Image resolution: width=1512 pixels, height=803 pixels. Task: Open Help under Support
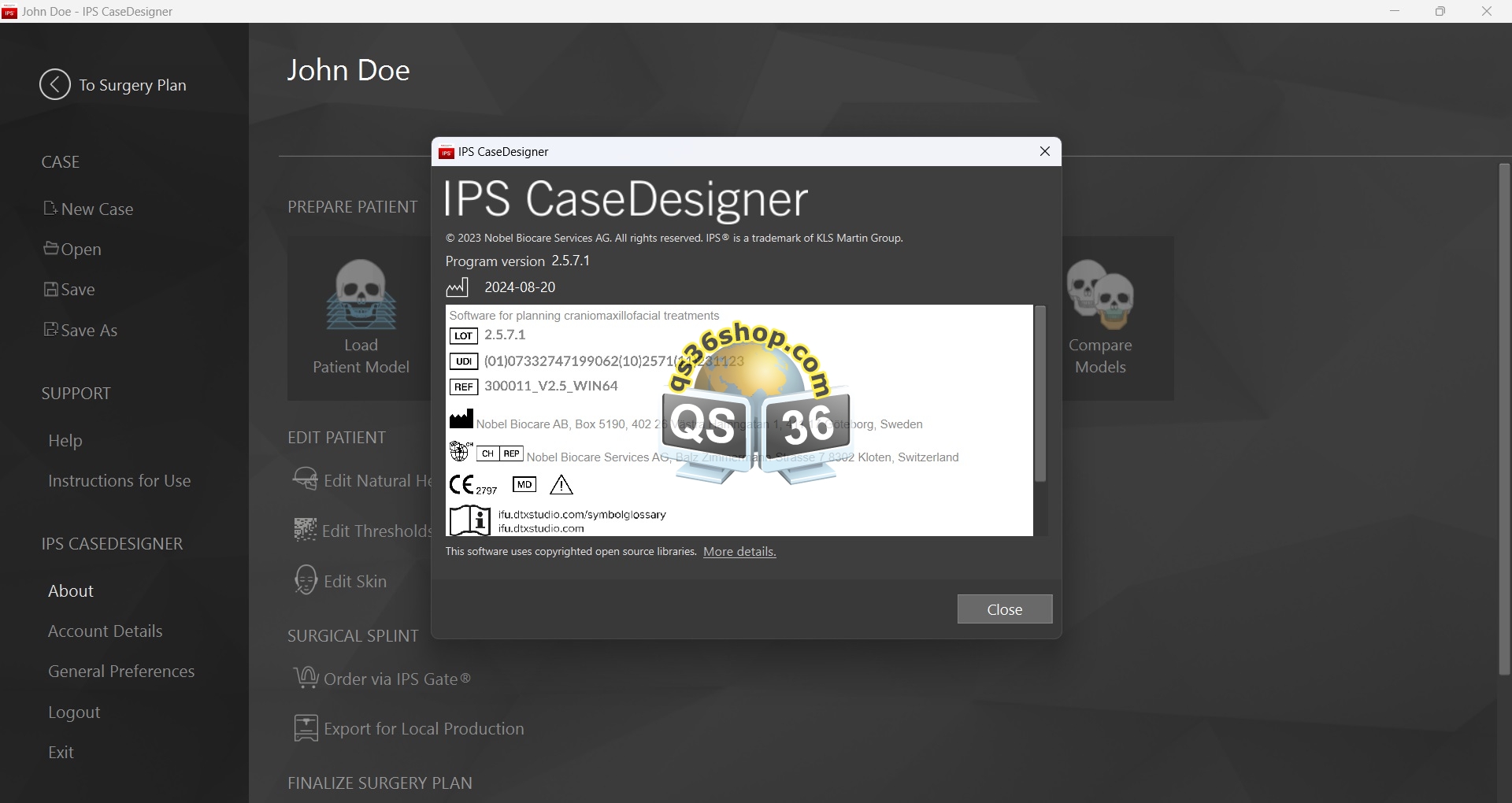65,440
